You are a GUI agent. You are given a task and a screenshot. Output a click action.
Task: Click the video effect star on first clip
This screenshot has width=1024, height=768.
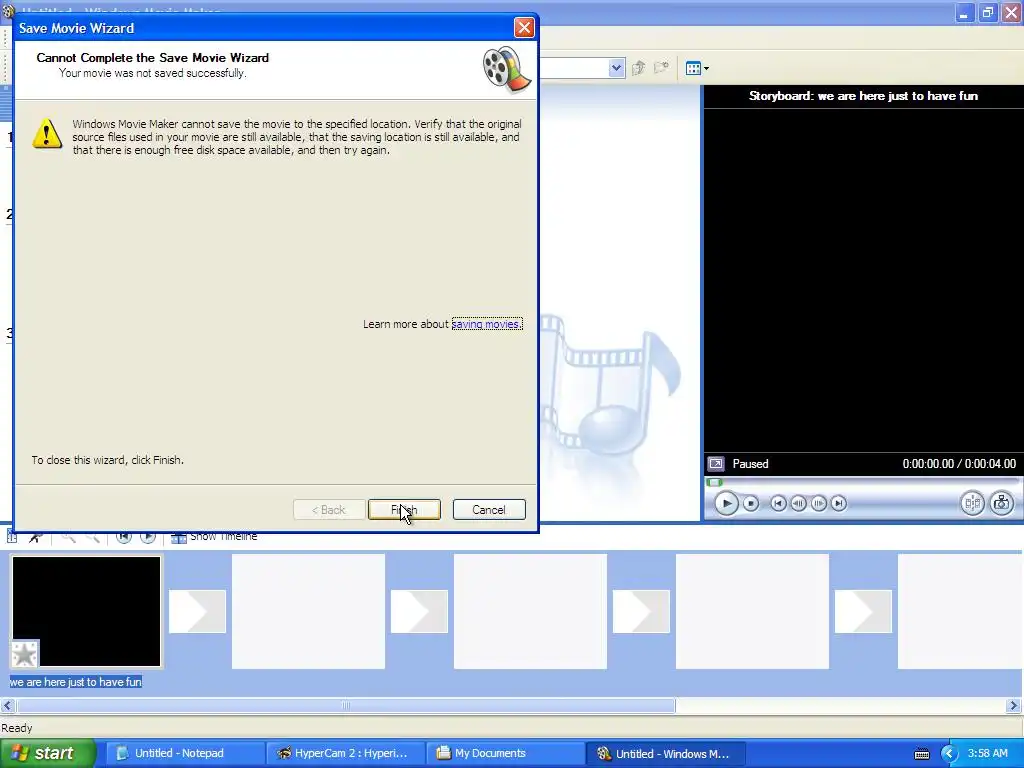pos(25,654)
